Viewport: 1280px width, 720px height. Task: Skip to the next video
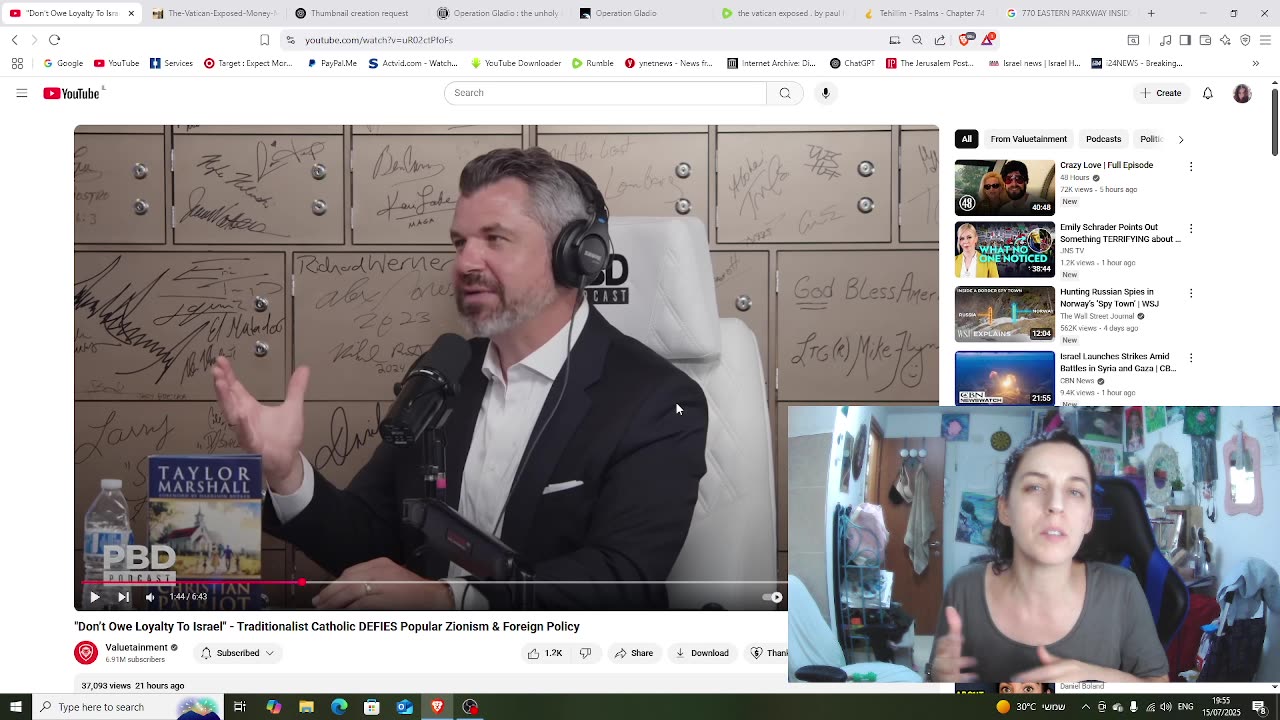(123, 597)
